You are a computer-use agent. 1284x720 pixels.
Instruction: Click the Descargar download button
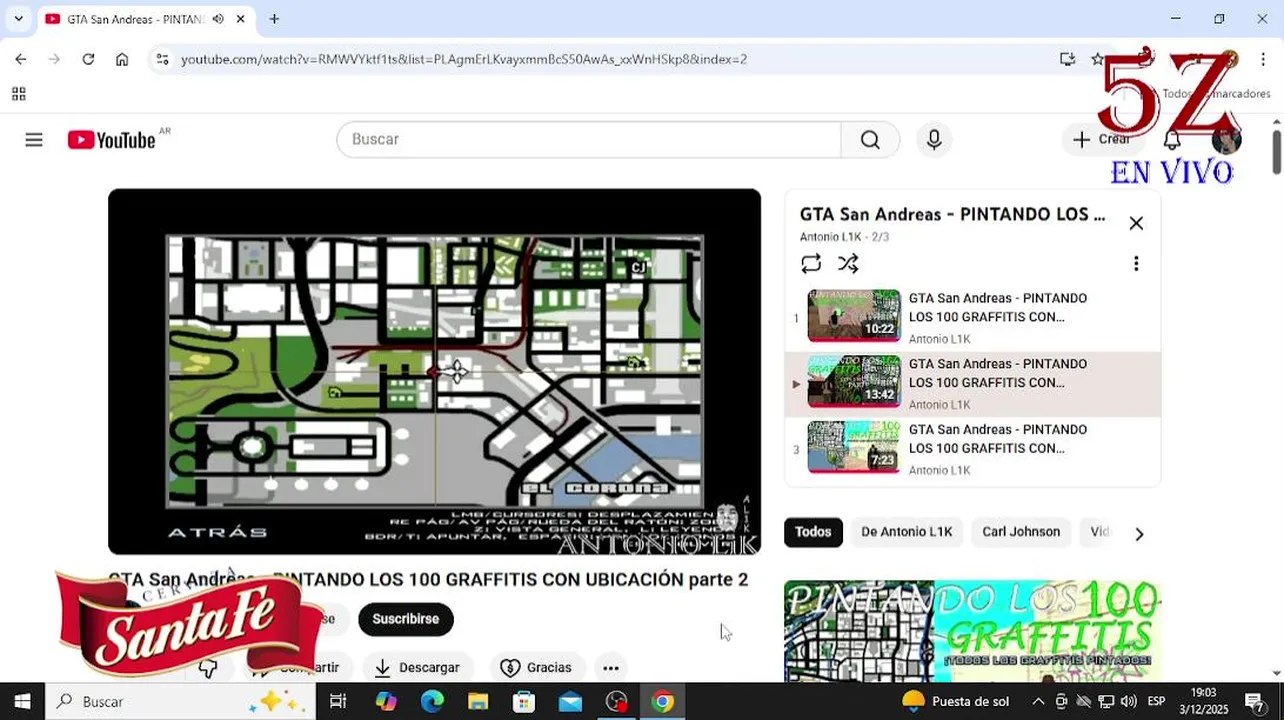point(417,668)
